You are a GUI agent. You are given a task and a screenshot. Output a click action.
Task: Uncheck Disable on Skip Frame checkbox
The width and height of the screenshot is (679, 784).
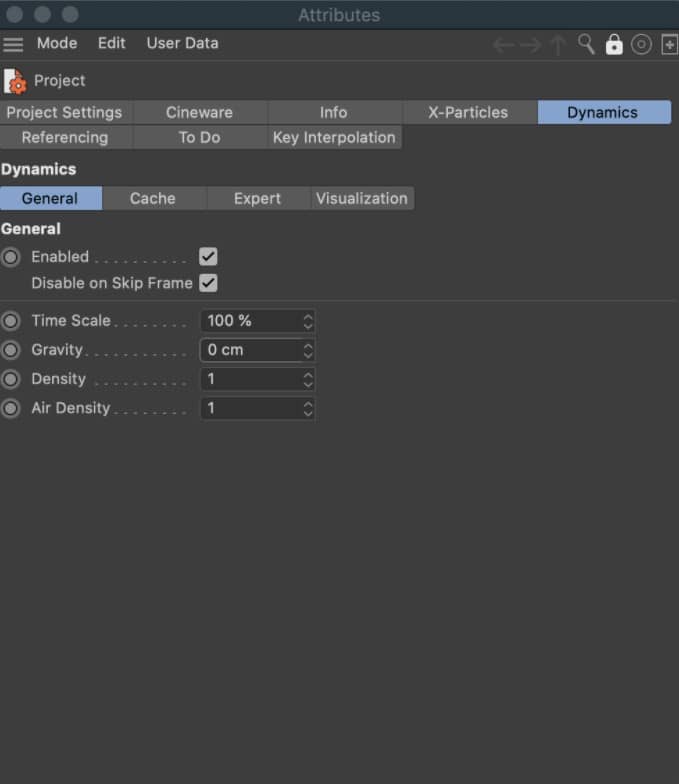click(208, 283)
